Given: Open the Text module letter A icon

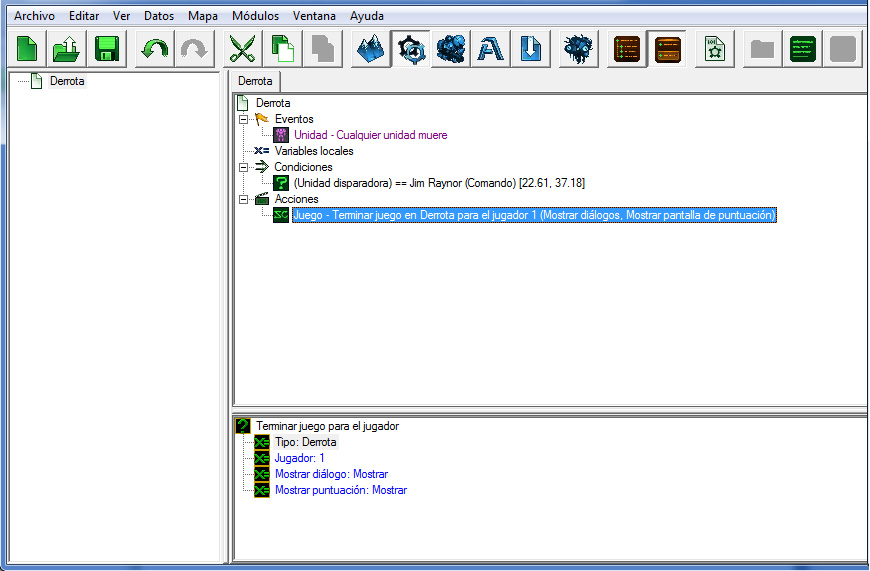Looking at the screenshot, I should [x=490, y=49].
